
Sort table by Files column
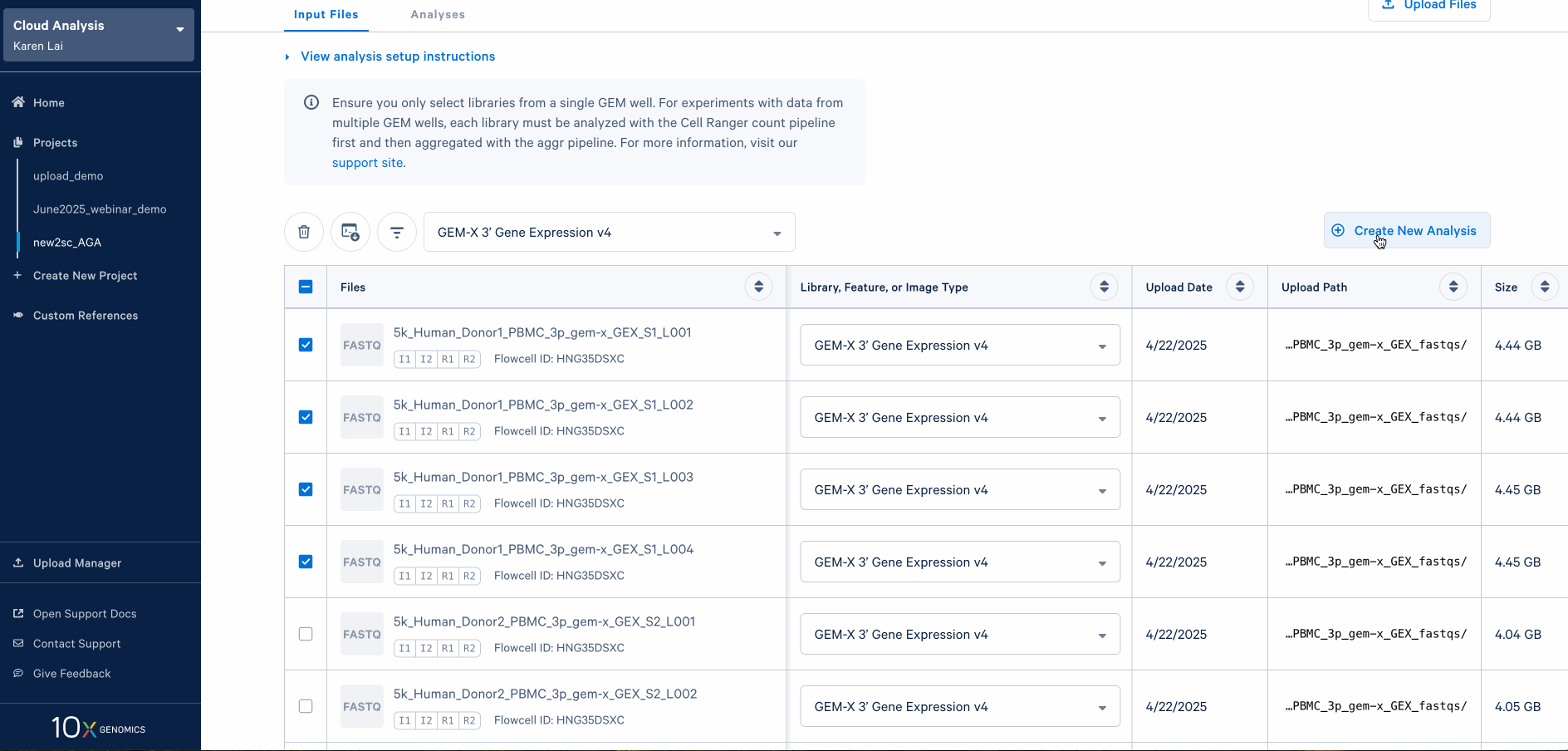758,287
